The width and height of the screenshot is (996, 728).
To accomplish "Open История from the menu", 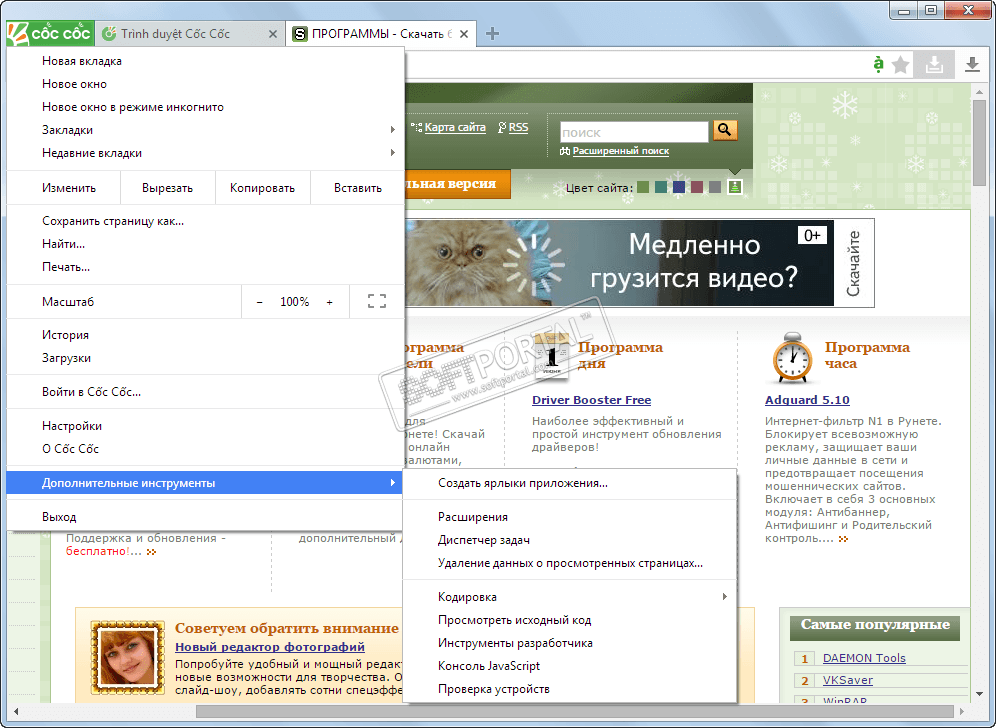I will coord(205,335).
